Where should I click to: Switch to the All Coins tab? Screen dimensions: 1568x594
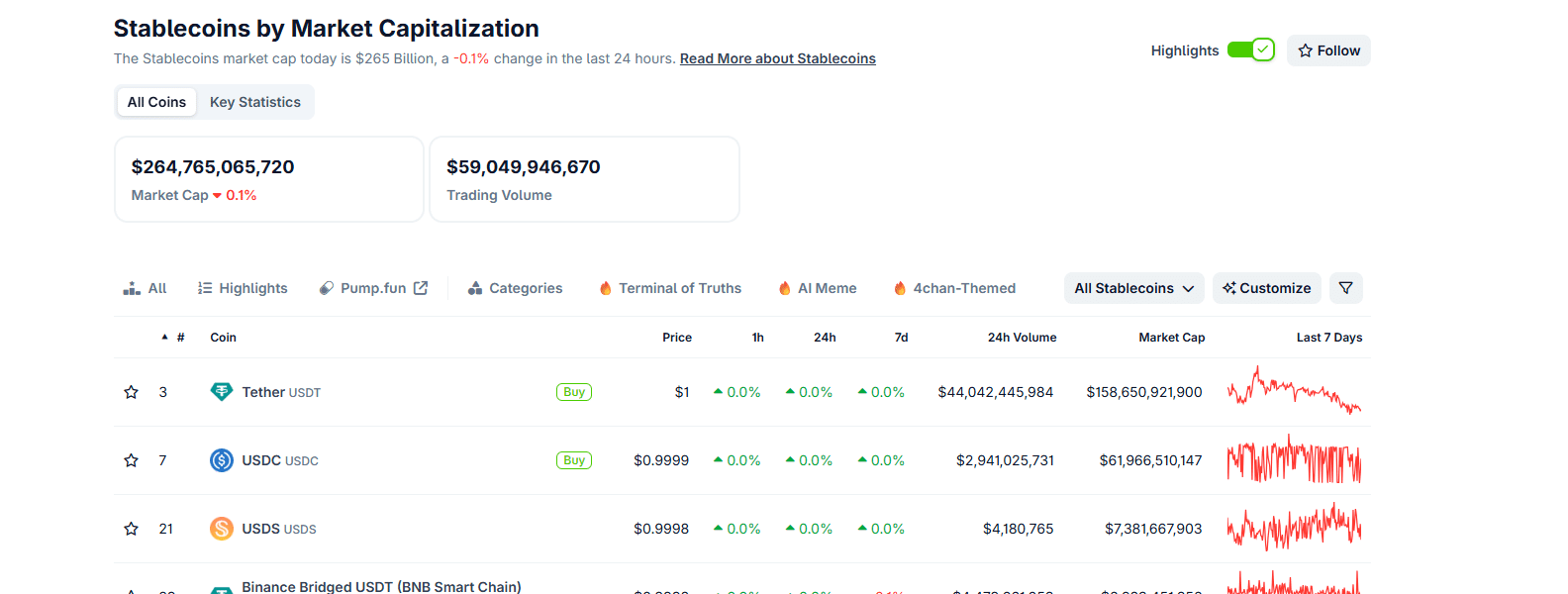pos(156,102)
